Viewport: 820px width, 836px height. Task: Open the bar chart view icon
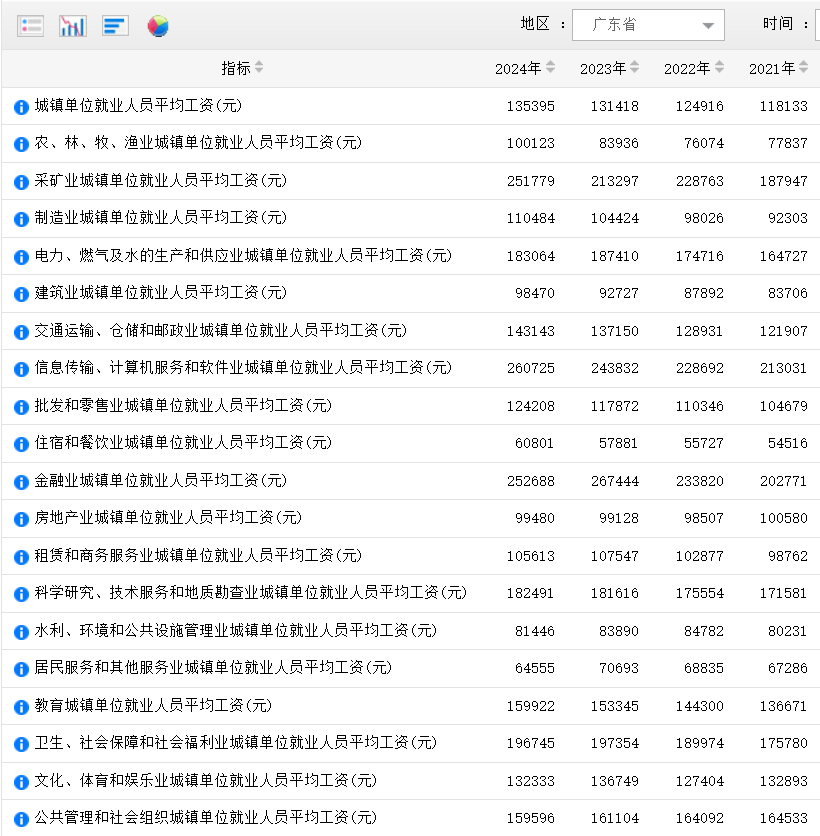point(73,26)
